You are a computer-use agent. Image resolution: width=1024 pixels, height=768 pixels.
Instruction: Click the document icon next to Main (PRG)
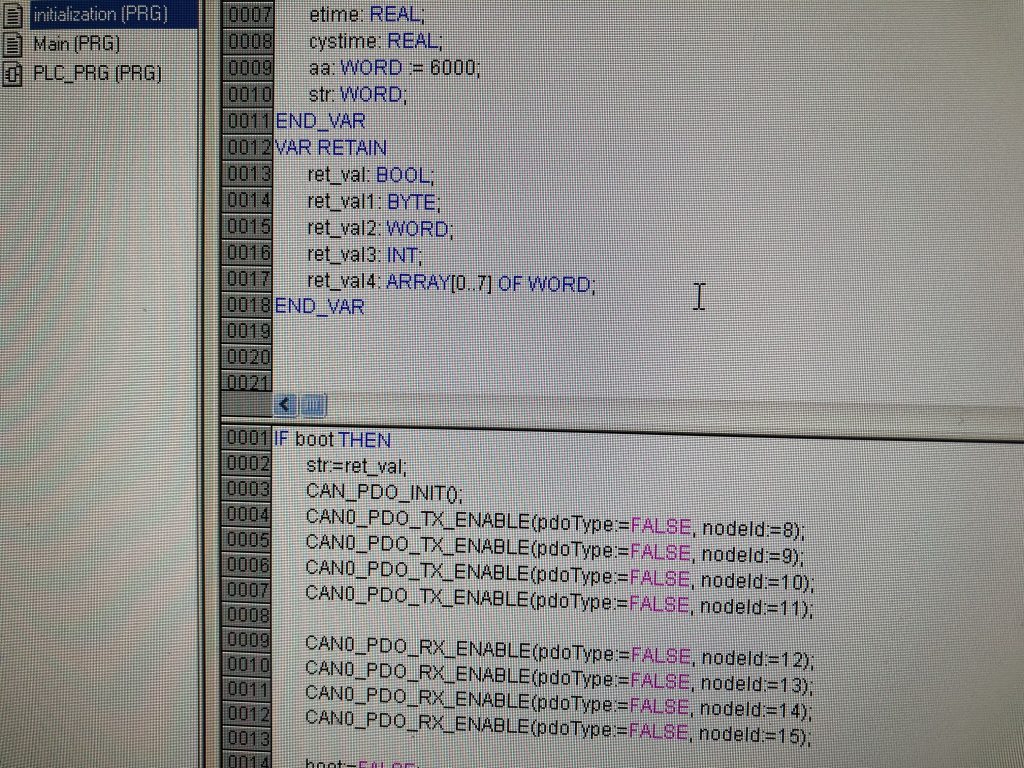(14, 44)
